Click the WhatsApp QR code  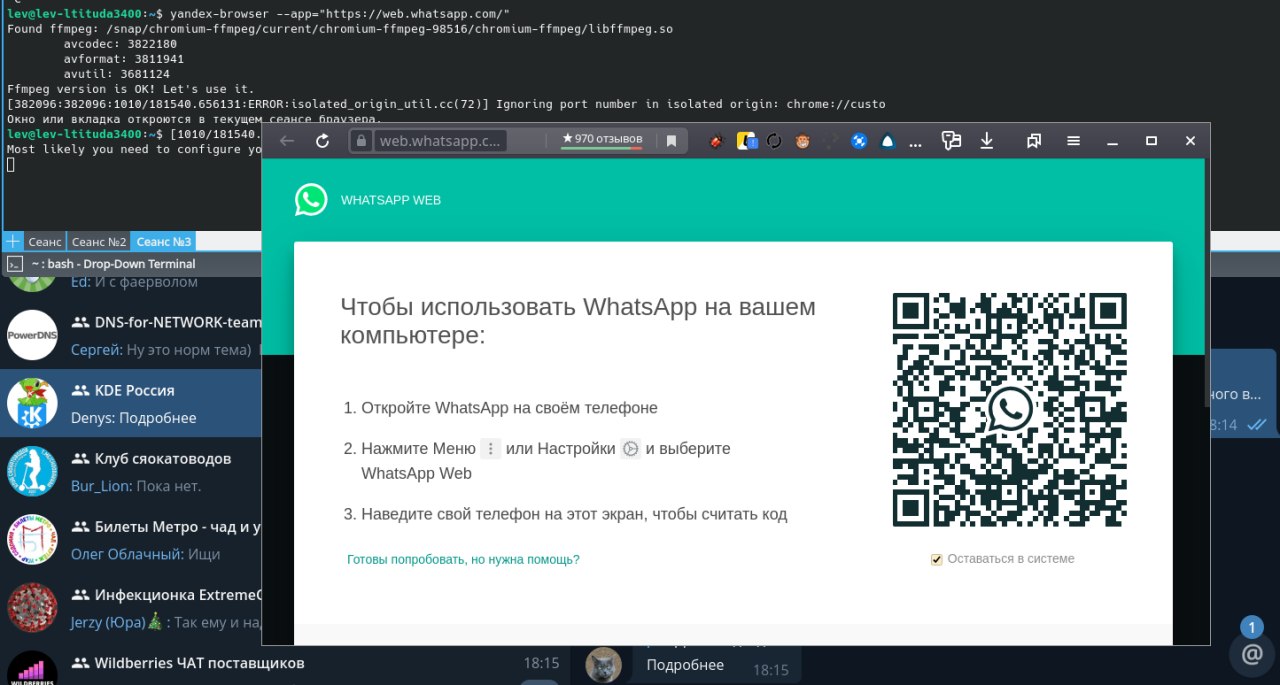pyautogui.click(x=1009, y=410)
